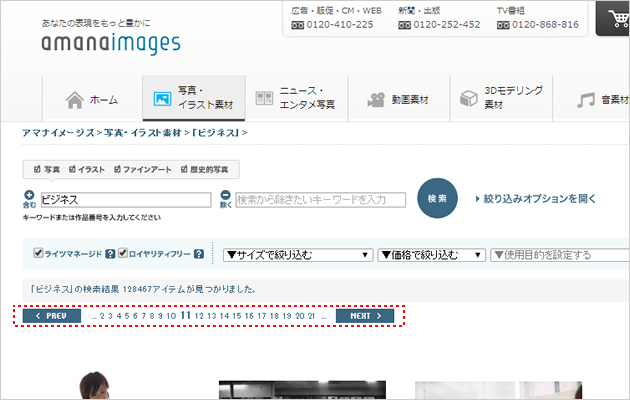Open the 使用目的を設定する dropdown
Viewport: 630px width, 400px height.
pos(560,255)
